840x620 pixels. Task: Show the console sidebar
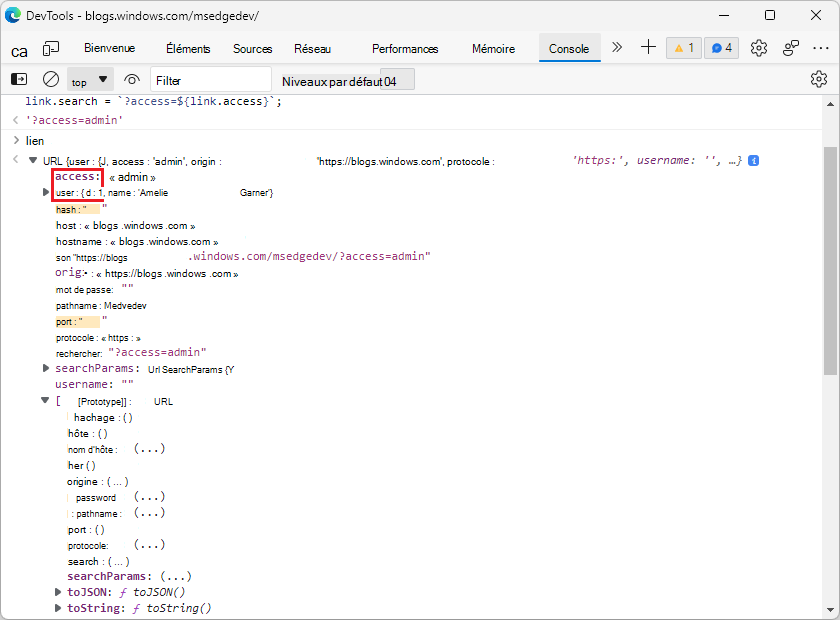pos(19,80)
